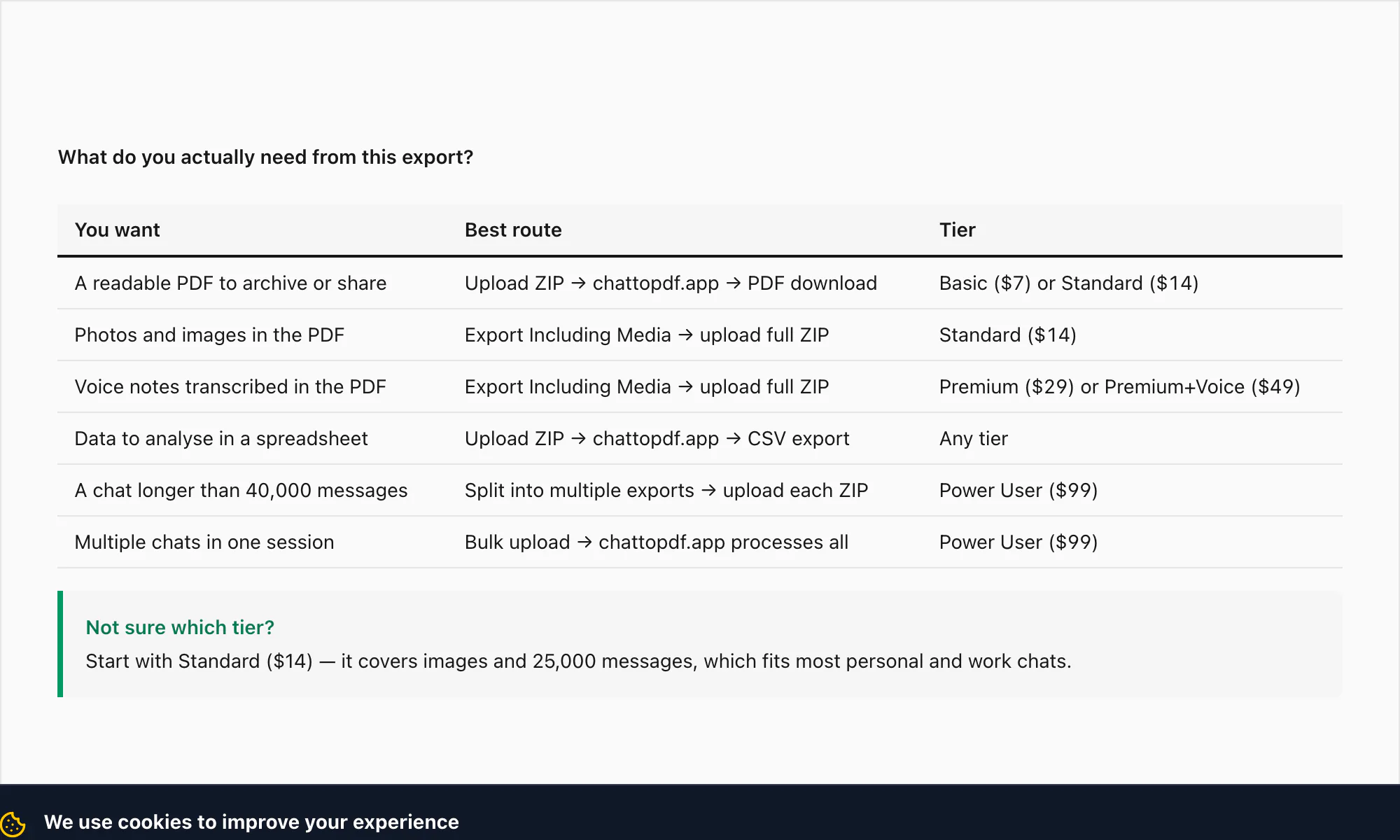Click 'Bulk upload → chattopdf.app processes all' text

657,542
